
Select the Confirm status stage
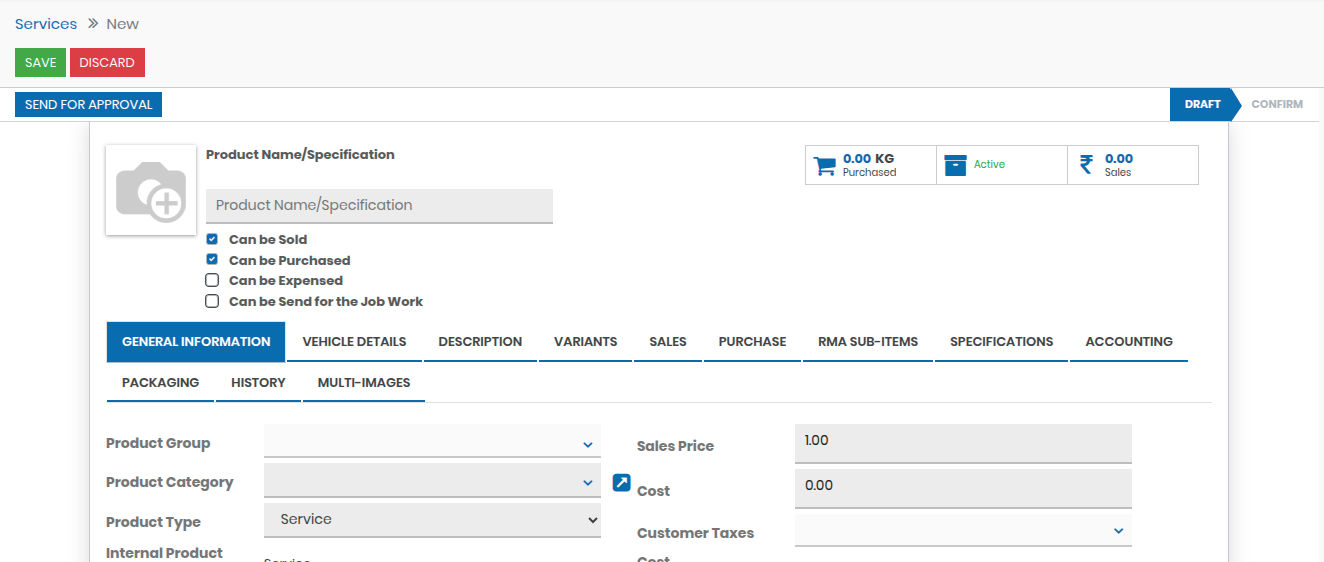coord(1276,105)
